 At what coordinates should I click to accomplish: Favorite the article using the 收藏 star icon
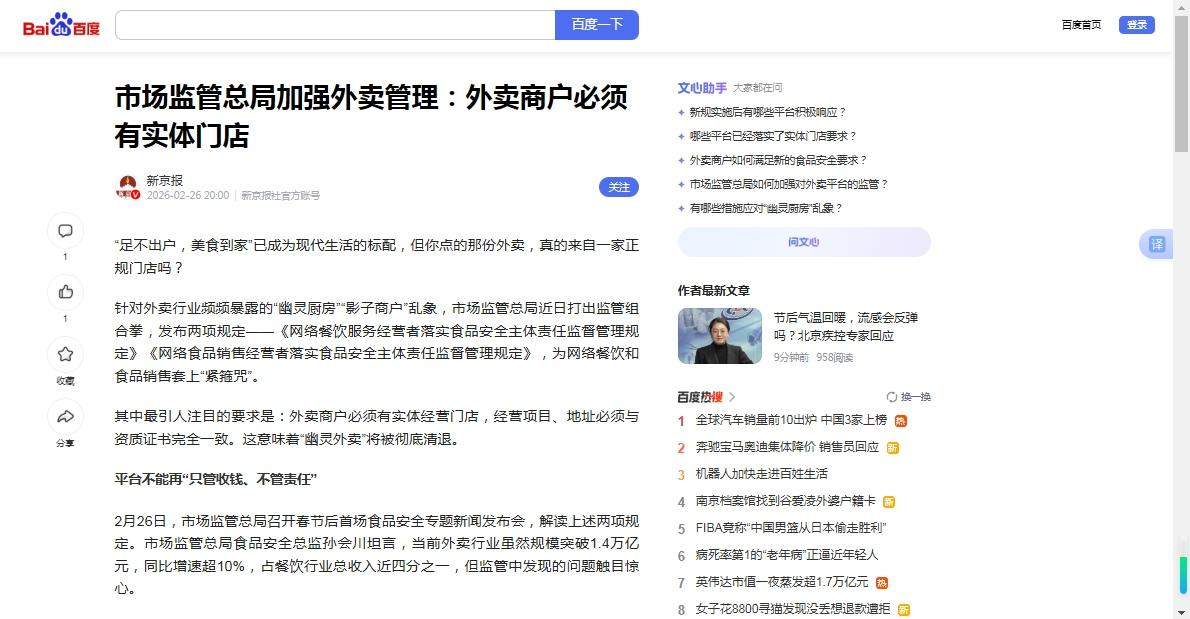tap(65, 354)
